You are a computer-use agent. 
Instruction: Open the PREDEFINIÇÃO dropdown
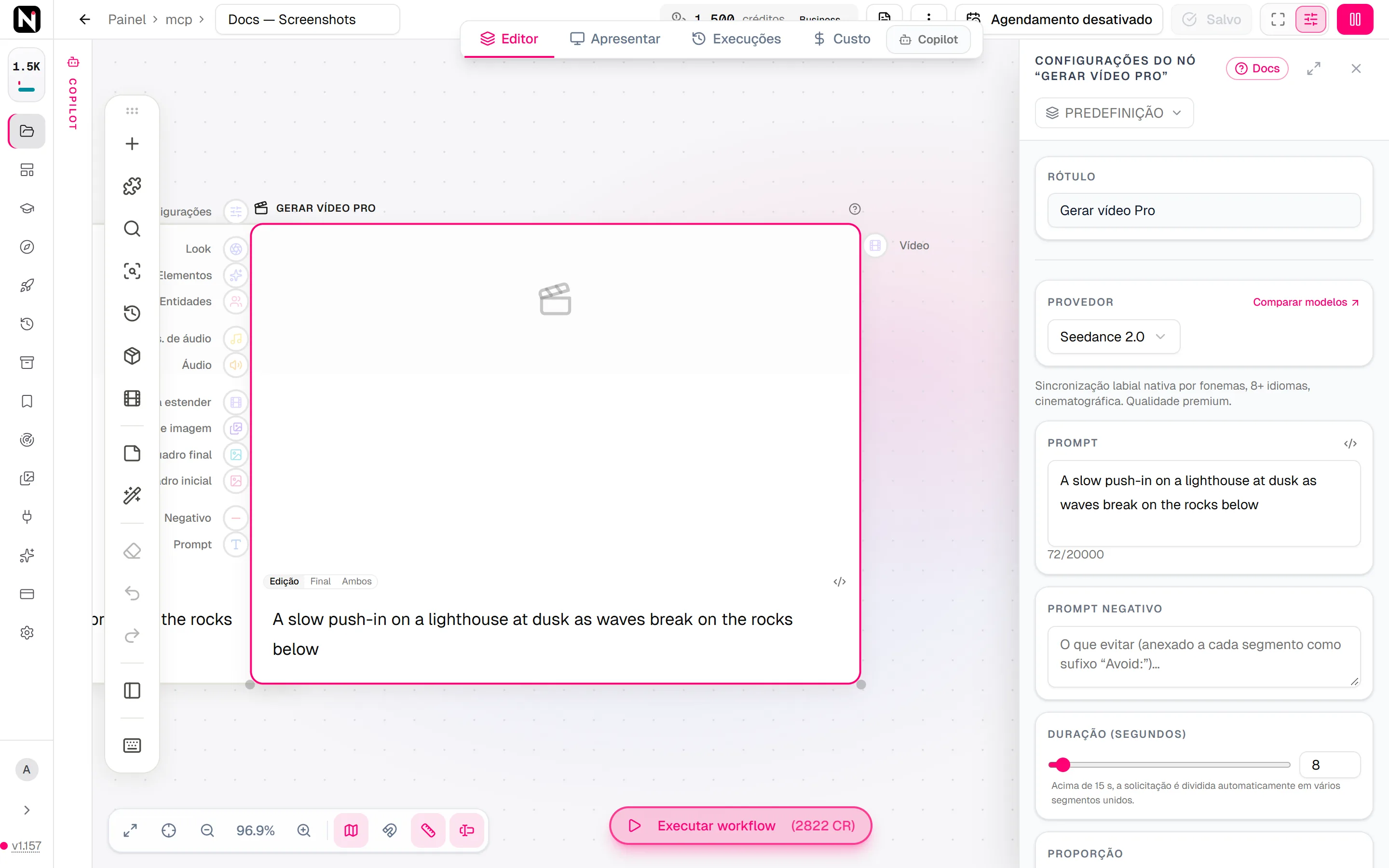pyautogui.click(x=1114, y=112)
